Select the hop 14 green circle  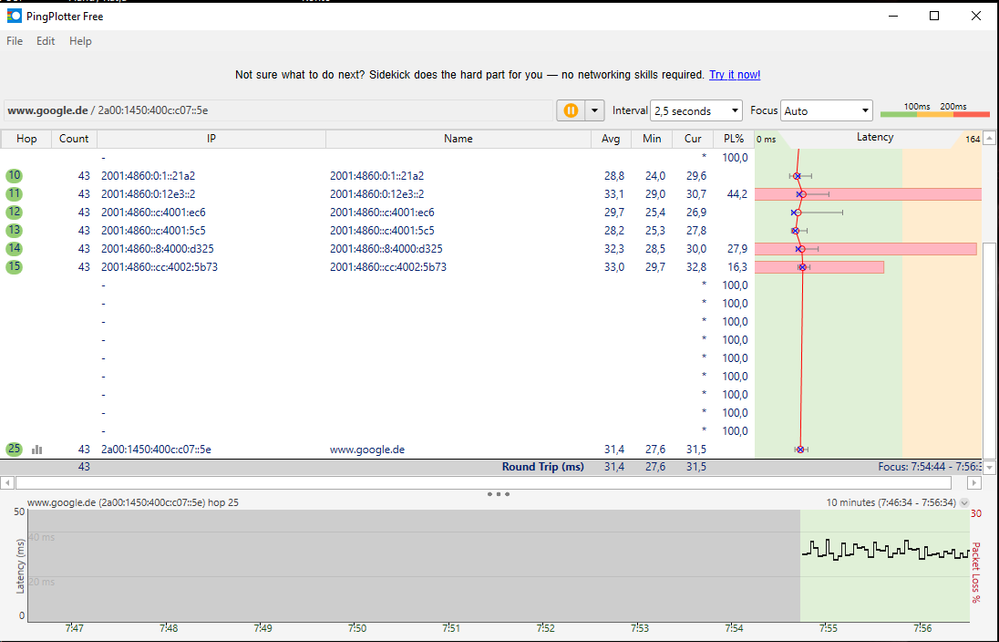(x=14, y=248)
